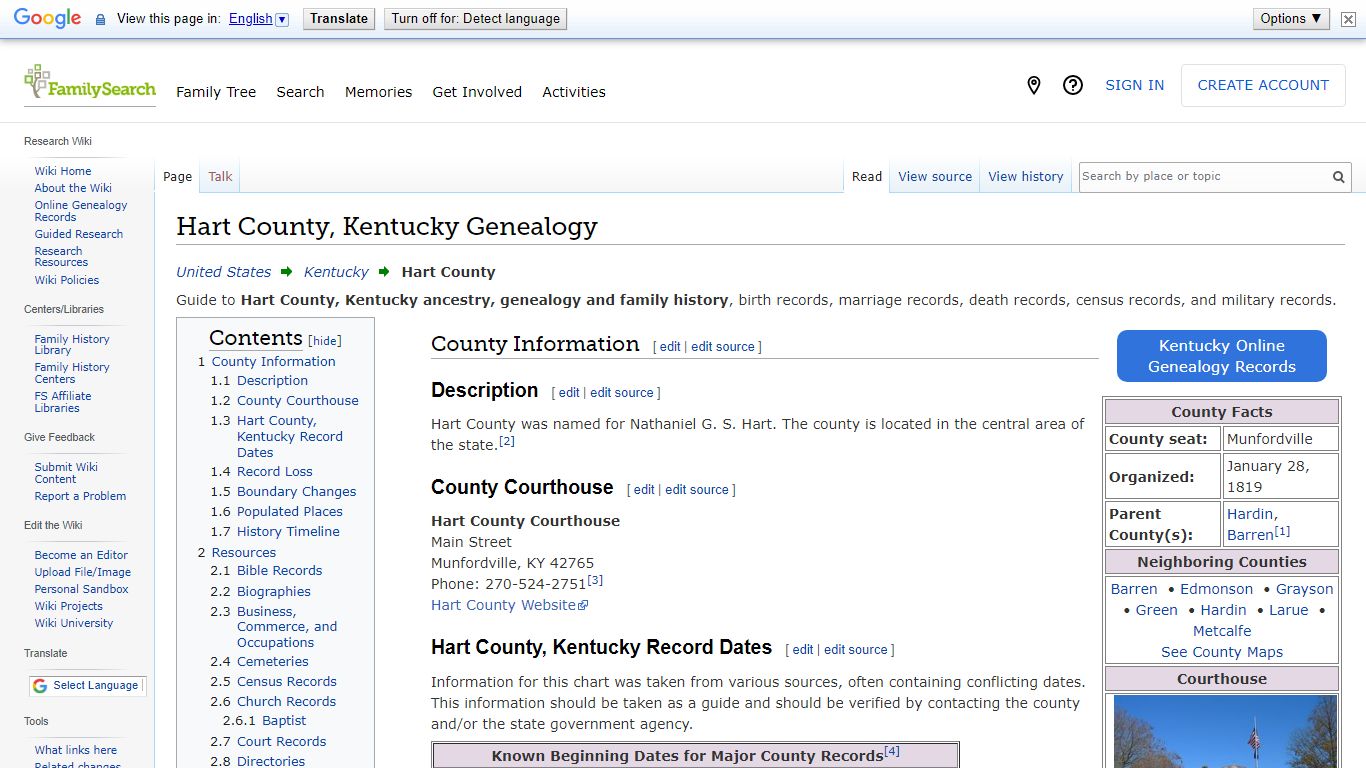The image size is (1366, 768).
Task: Open the Search menu
Action: coord(300,92)
